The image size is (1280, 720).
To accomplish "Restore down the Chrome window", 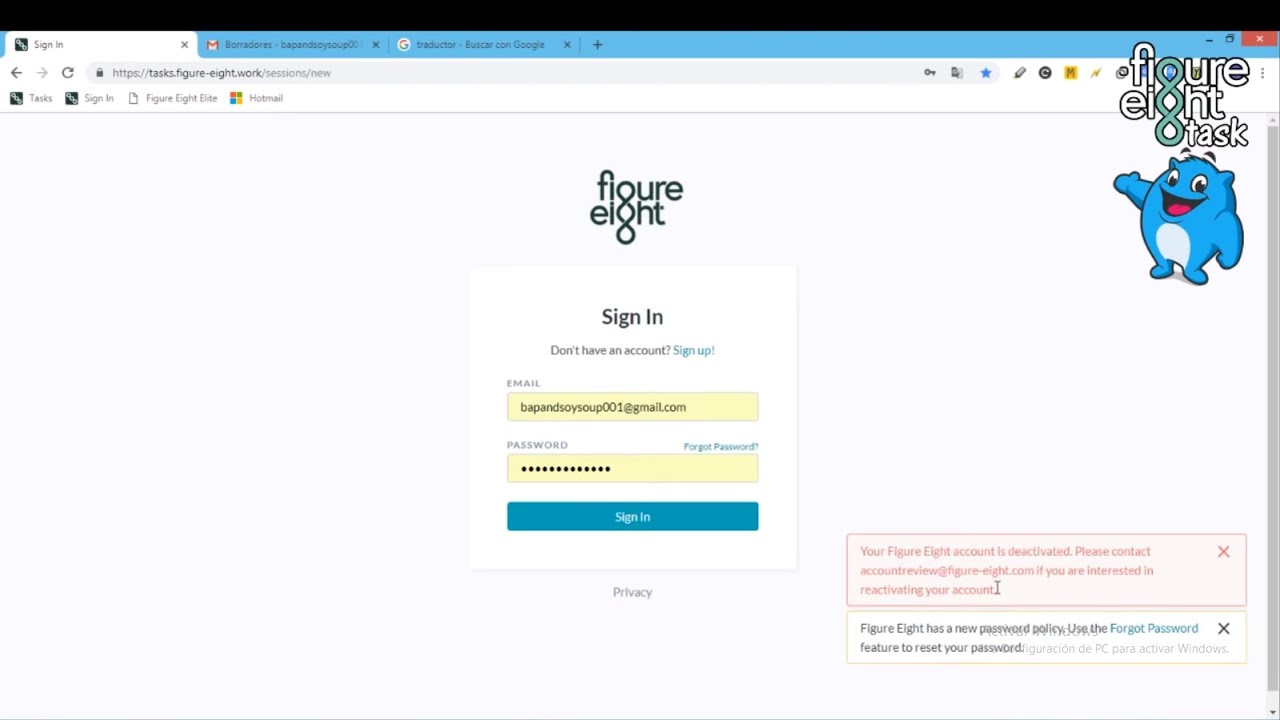I will [x=1230, y=39].
